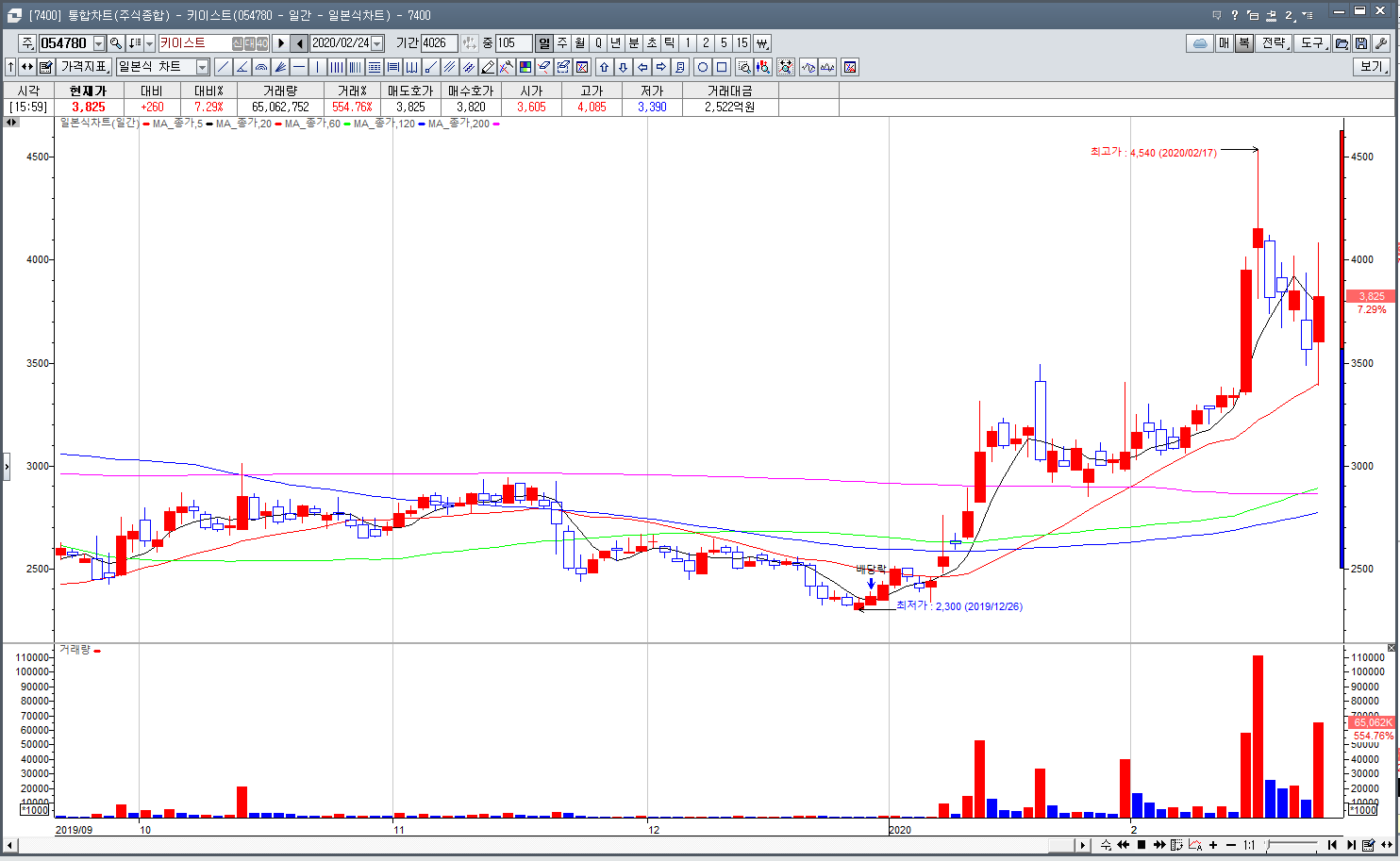This screenshot has width=1400, height=861.
Task: Click the delete-all drawings icon
Action: [582, 67]
